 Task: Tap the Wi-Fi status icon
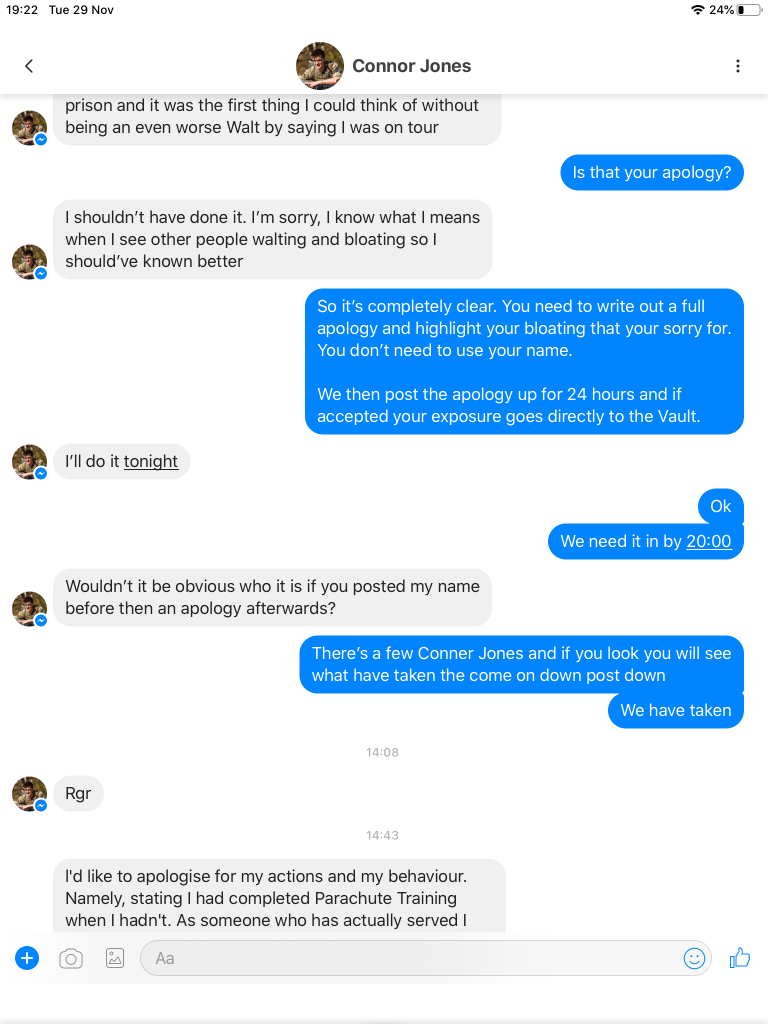[697, 10]
